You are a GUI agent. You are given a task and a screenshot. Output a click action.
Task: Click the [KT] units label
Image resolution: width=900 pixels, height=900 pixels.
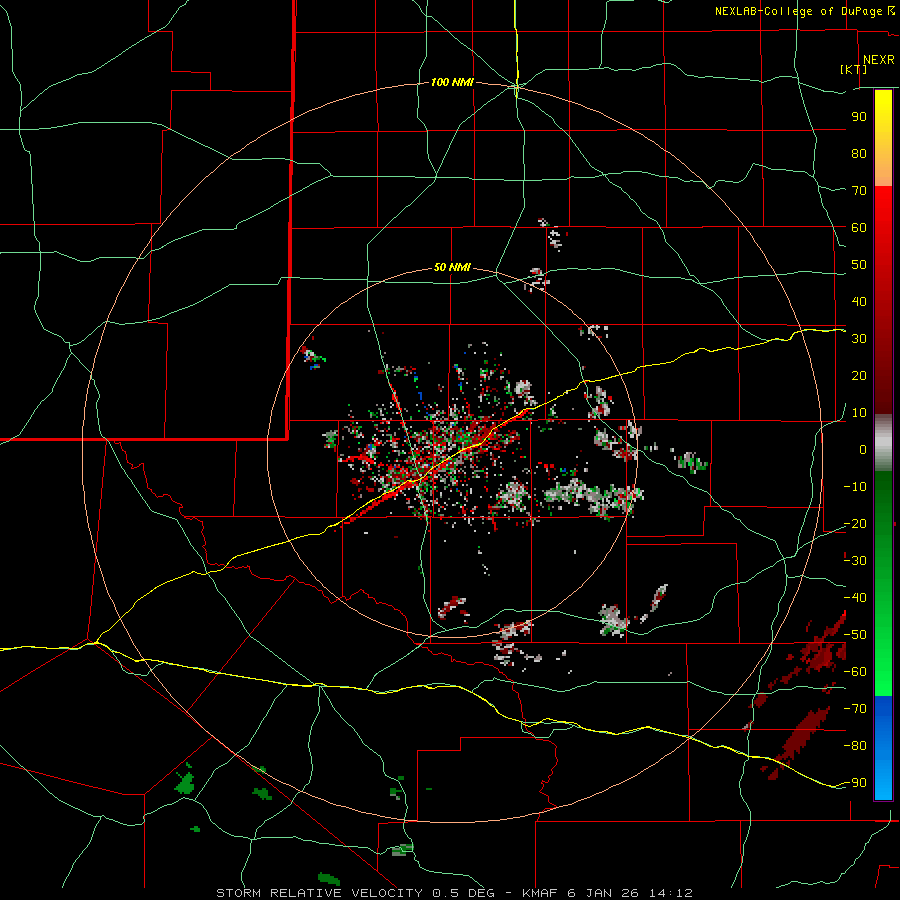pos(854,69)
